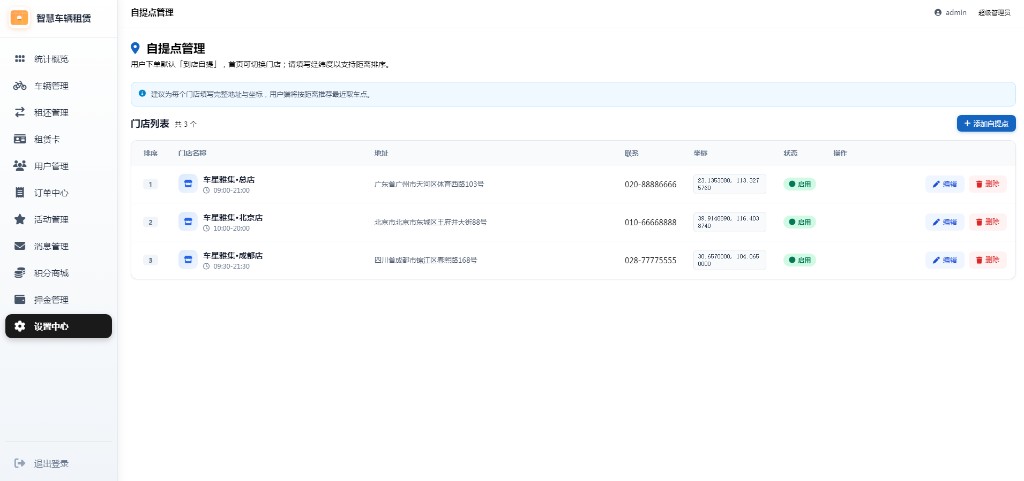1024x481 pixels.
Task: Click the blue location pin icon
Action: [135, 48]
